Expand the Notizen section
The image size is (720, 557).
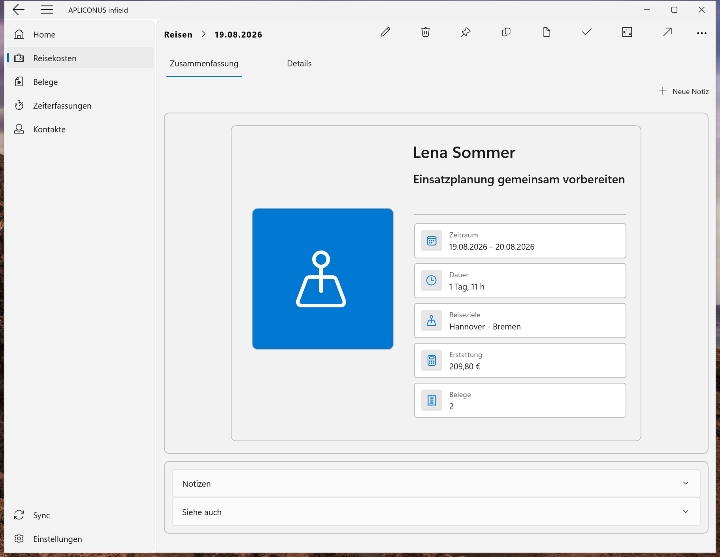click(x=436, y=484)
